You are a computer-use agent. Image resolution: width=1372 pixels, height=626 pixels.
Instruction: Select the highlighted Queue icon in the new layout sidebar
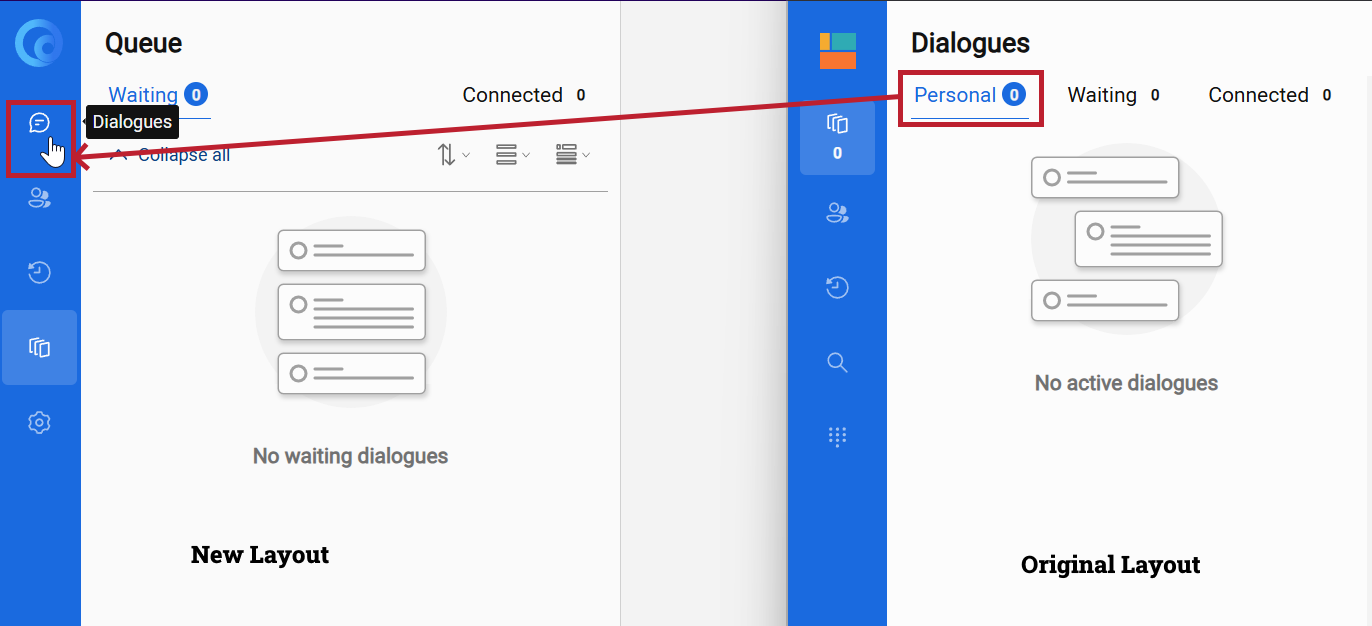(x=39, y=348)
